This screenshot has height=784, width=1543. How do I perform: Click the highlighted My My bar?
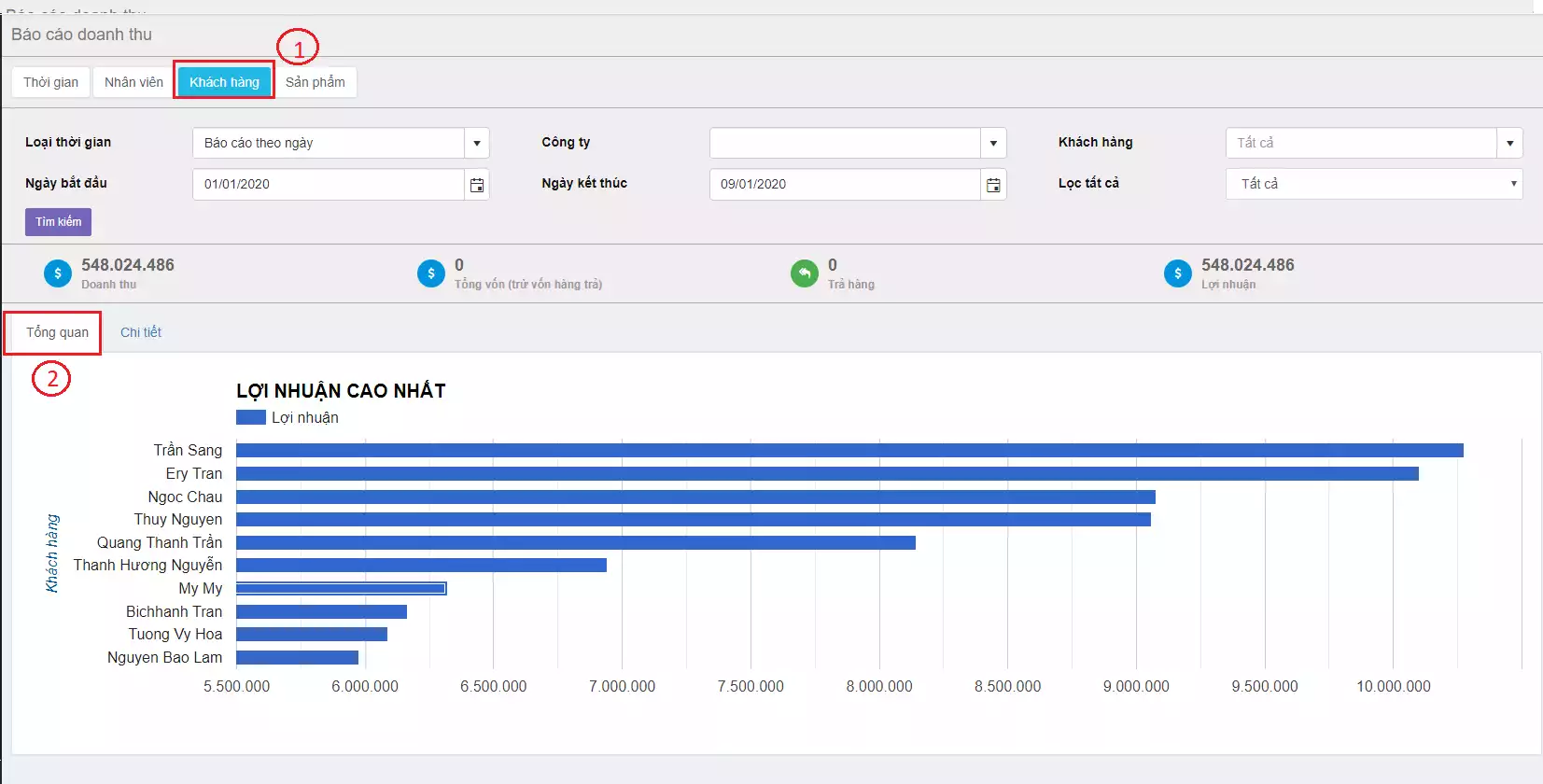[x=342, y=589]
